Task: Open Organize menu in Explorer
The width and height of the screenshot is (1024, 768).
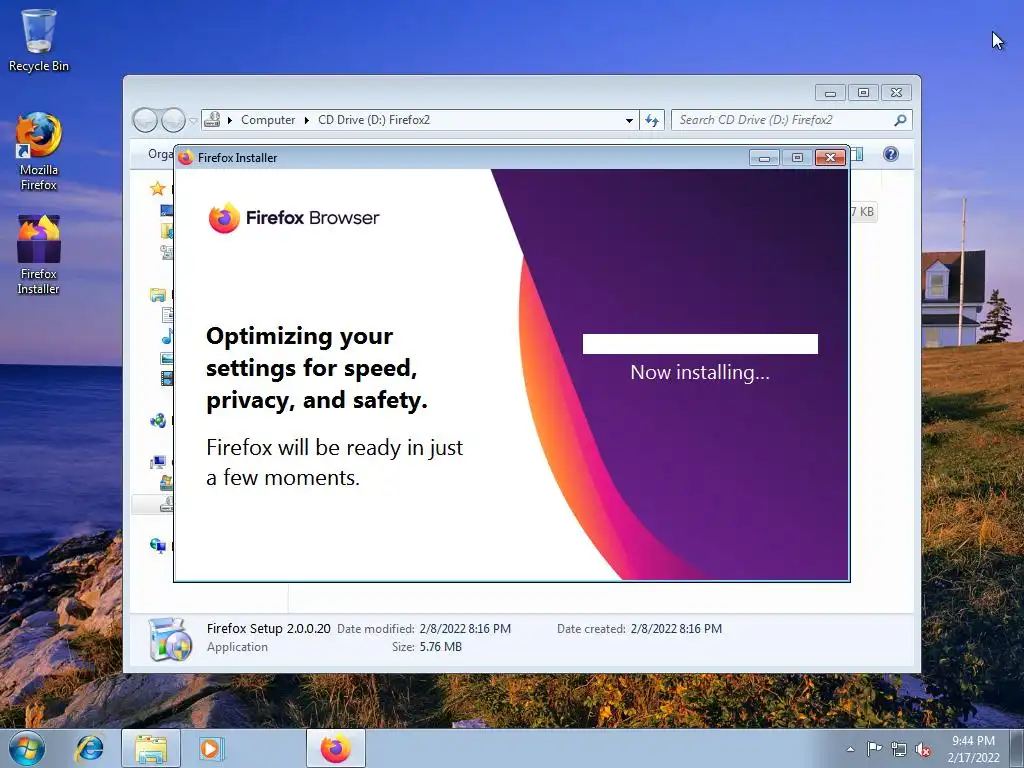Action: [161, 154]
